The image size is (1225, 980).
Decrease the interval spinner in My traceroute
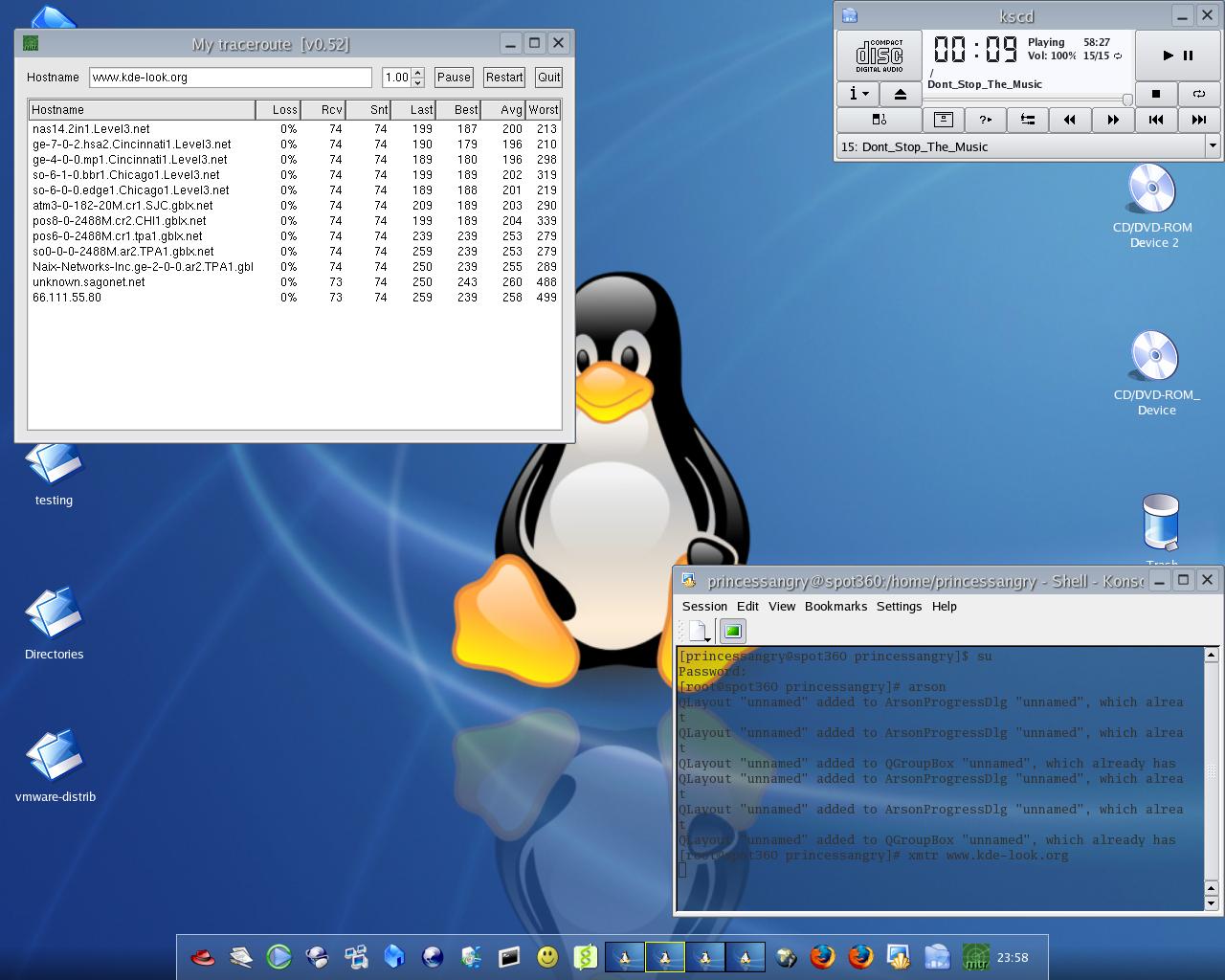pos(417,82)
